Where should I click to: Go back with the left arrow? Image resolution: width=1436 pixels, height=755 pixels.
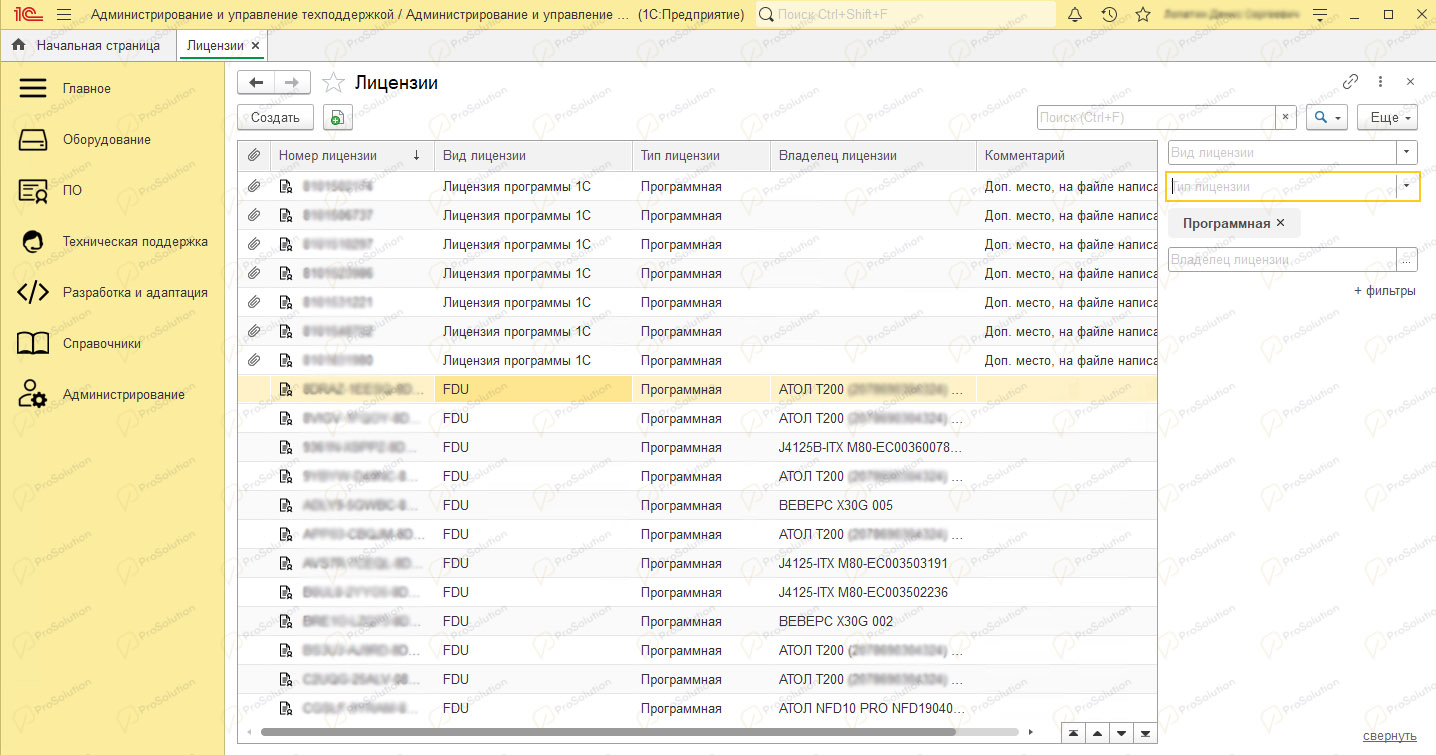256,83
